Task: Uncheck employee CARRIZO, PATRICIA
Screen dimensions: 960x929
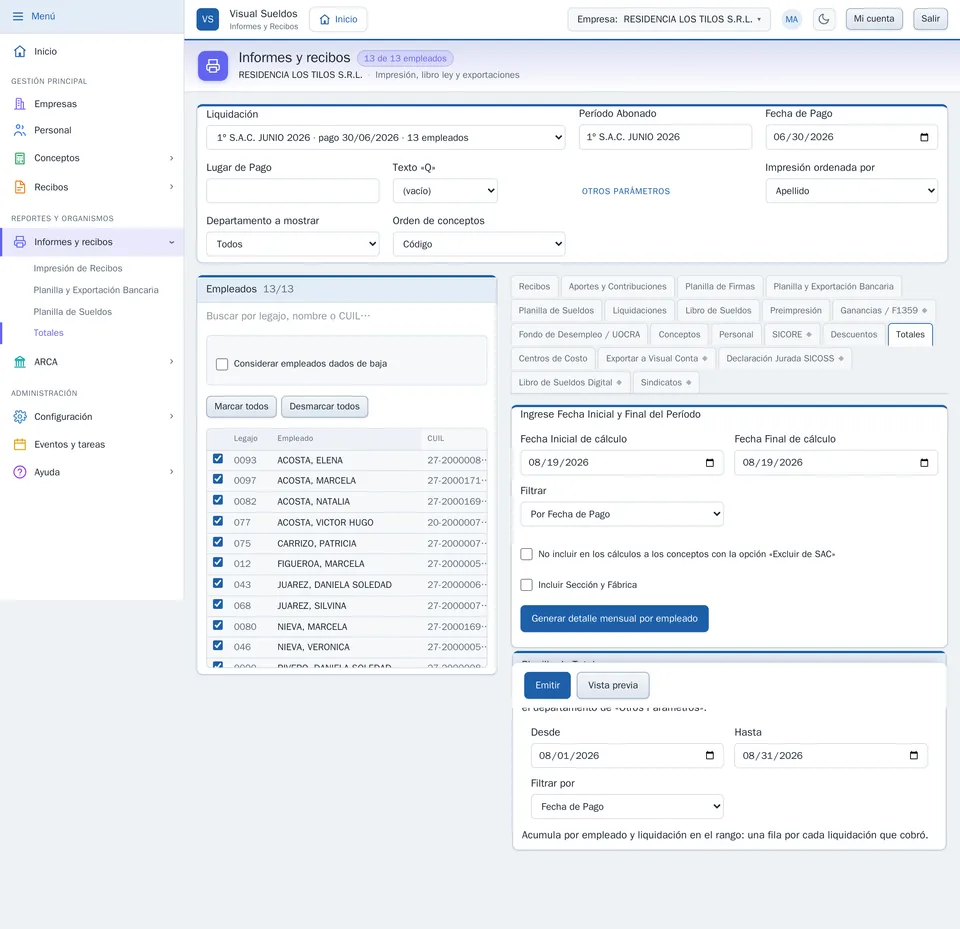Action: tap(218, 542)
